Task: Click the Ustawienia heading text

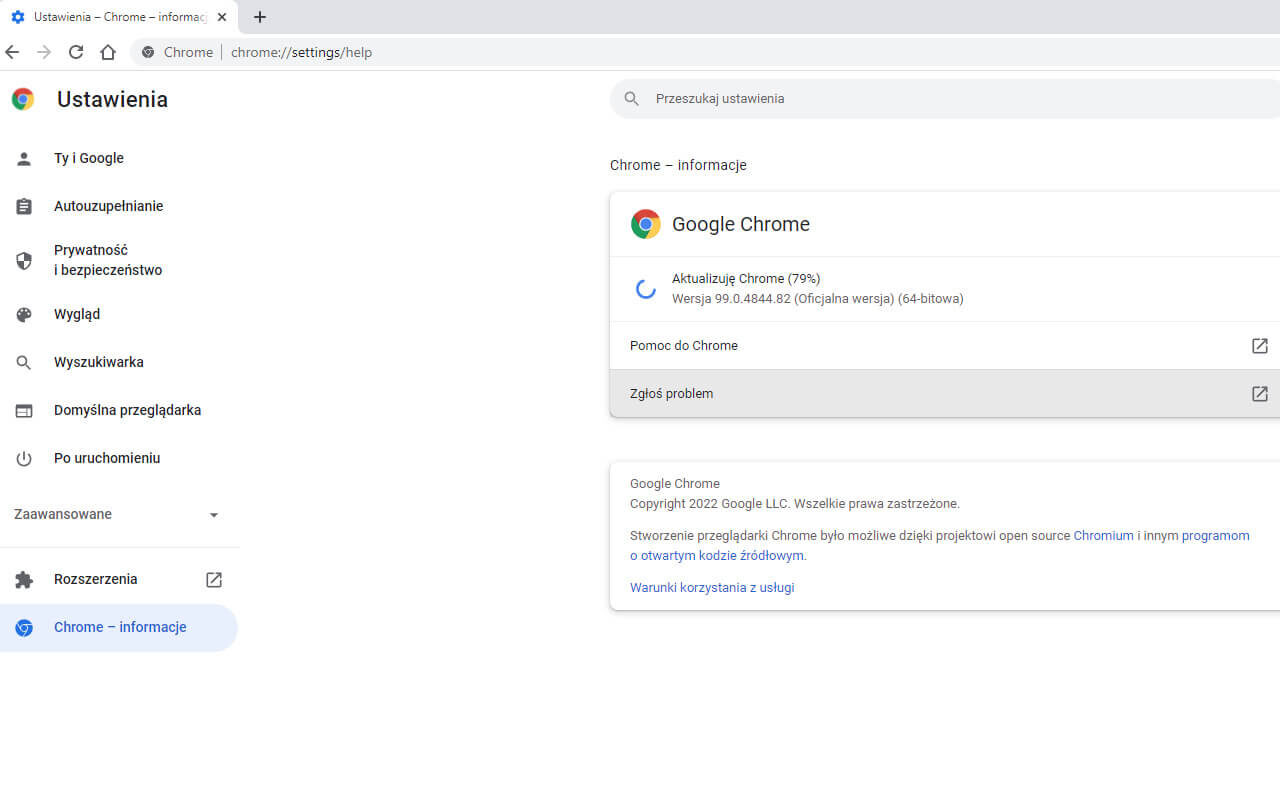Action: [112, 99]
